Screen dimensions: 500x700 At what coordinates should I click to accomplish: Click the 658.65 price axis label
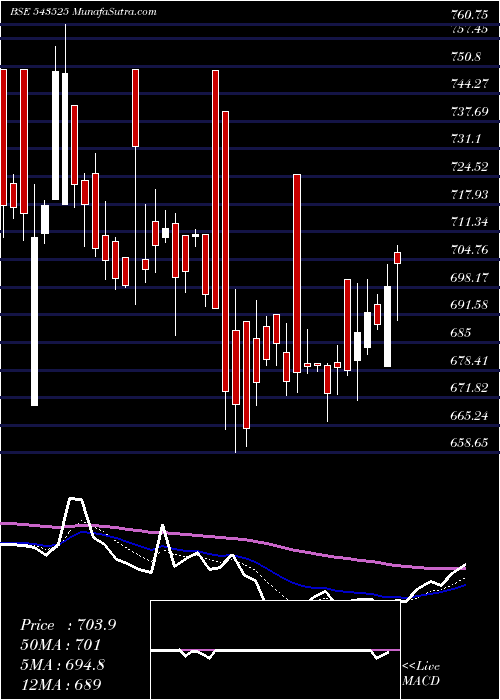pyautogui.click(x=468, y=444)
